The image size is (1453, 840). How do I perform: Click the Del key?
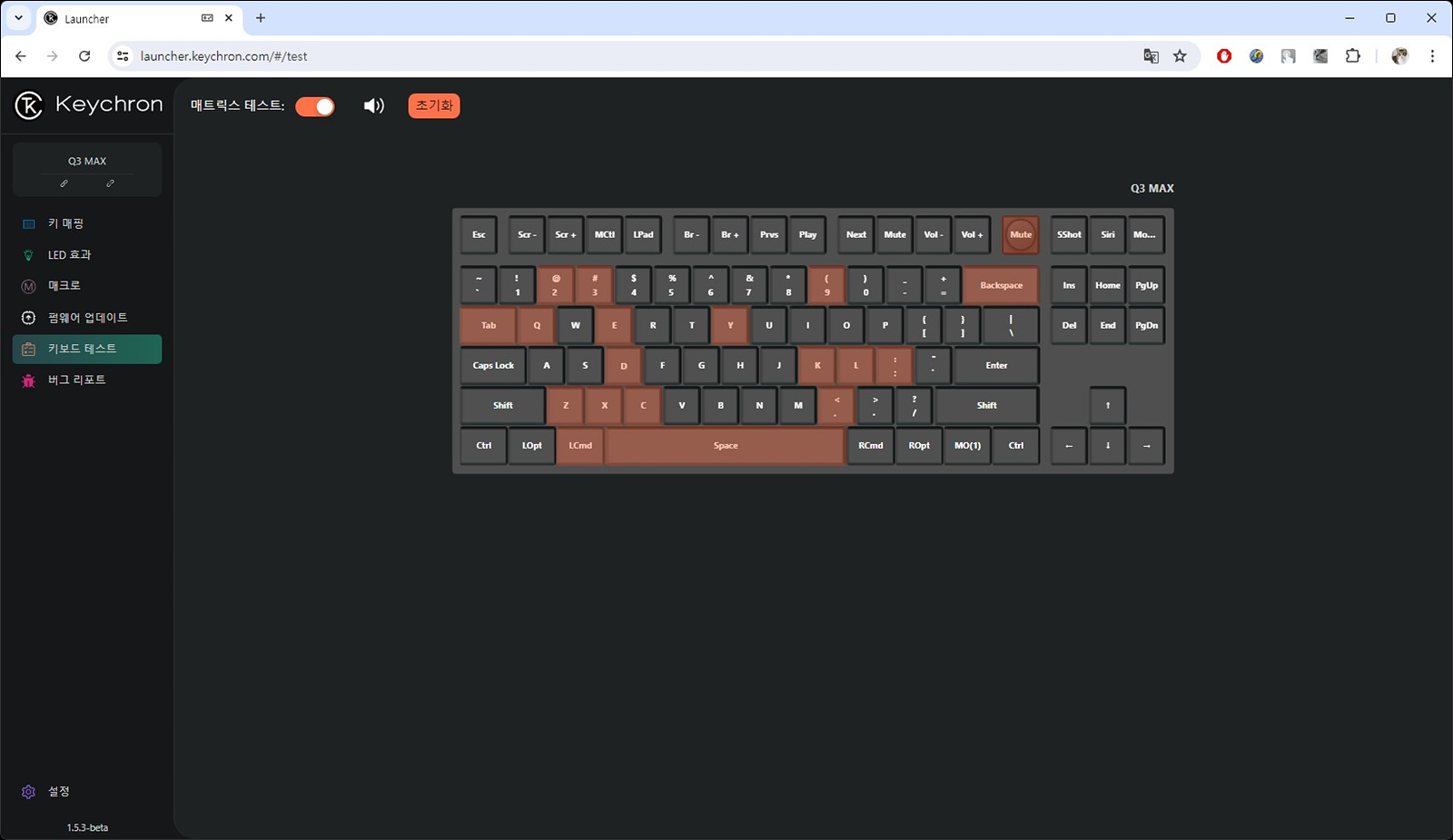coord(1069,325)
